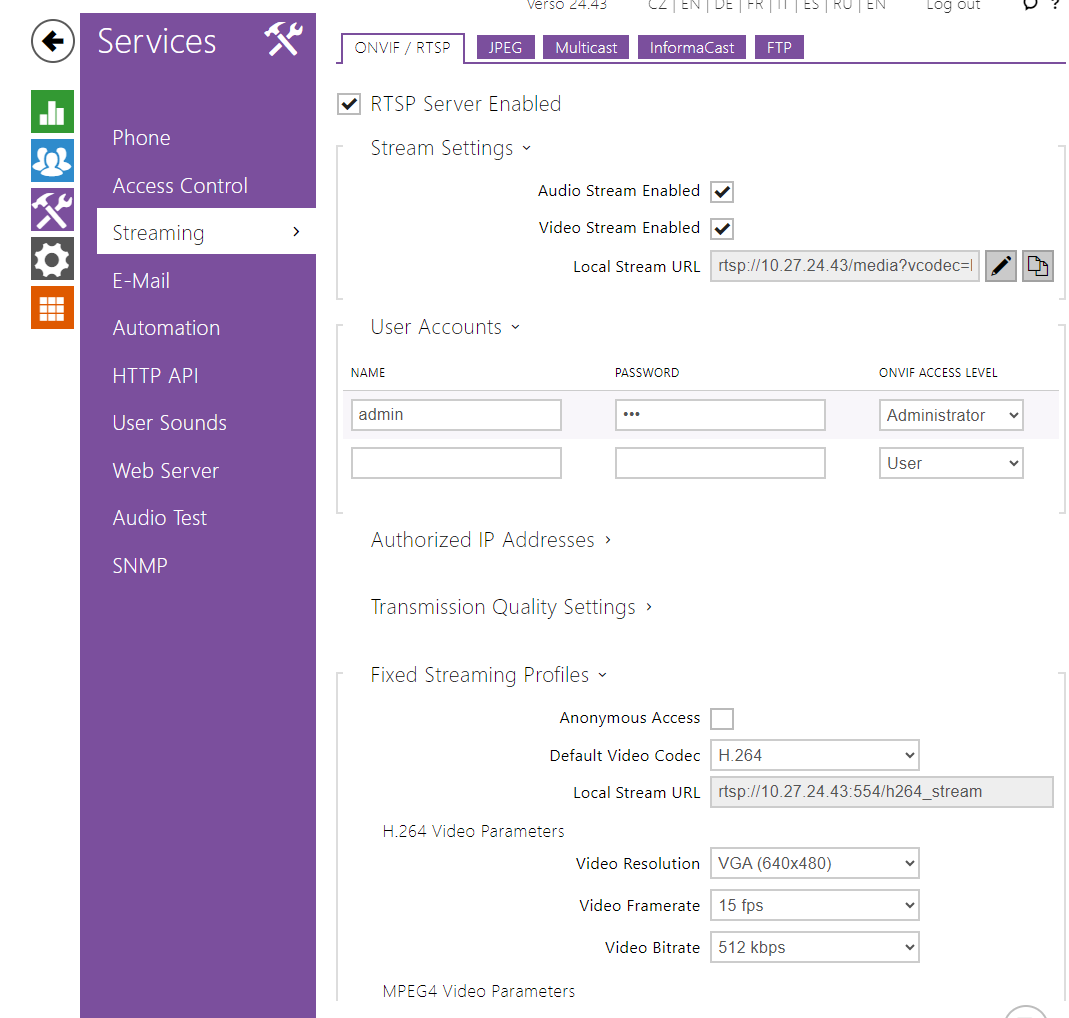
Task: Disable the RTSP Server Enabled checkbox
Action: point(349,104)
